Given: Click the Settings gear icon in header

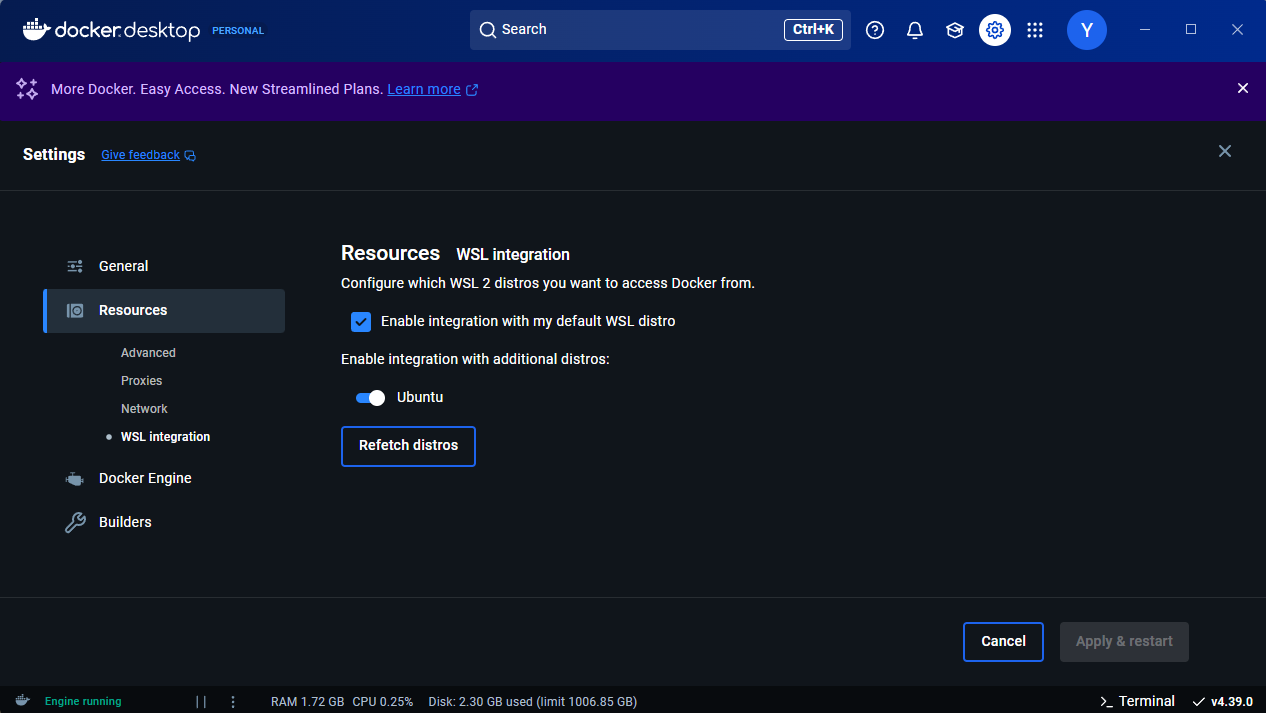Looking at the screenshot, I should [x=995, y=30].
